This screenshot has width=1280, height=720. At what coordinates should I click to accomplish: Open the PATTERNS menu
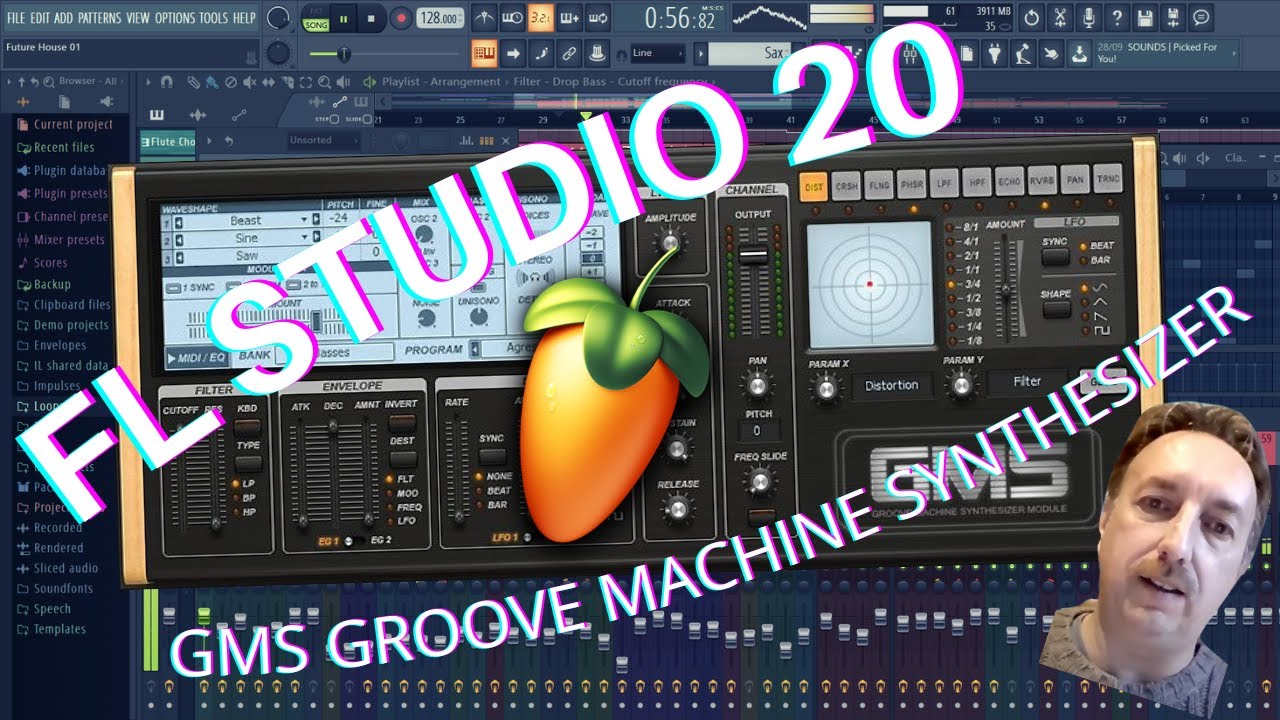[100, 18]
